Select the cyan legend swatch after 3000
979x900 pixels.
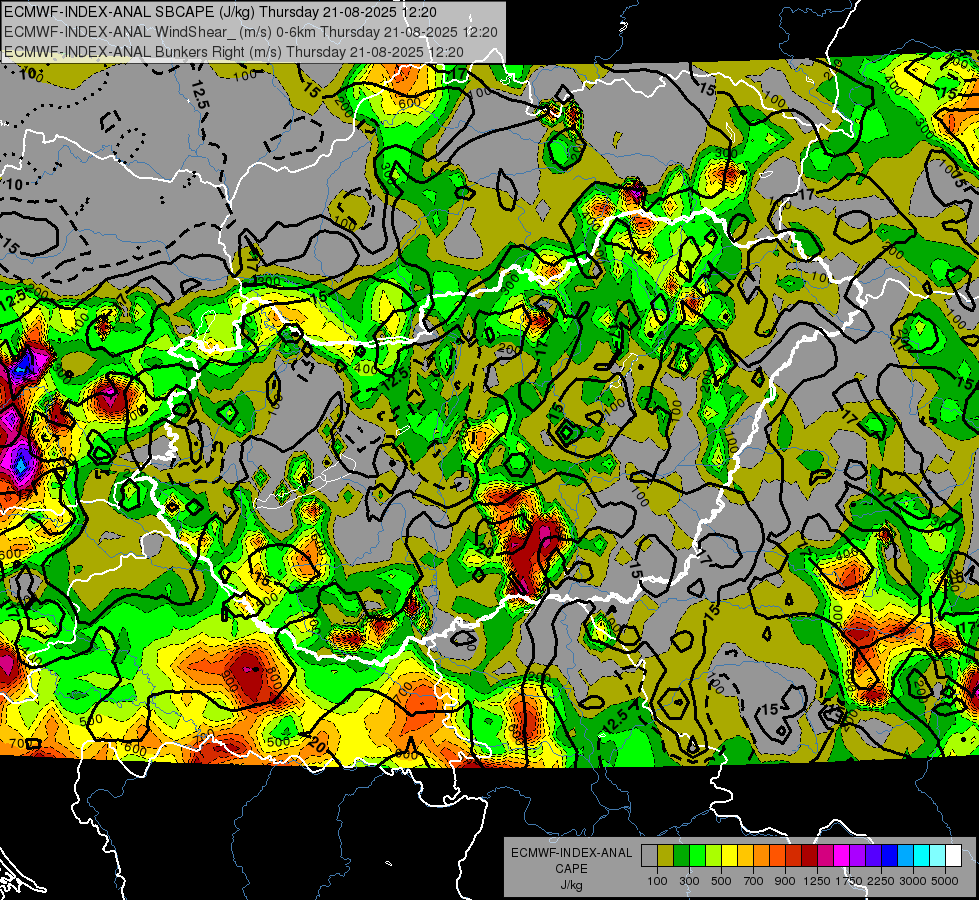(922, 856)
